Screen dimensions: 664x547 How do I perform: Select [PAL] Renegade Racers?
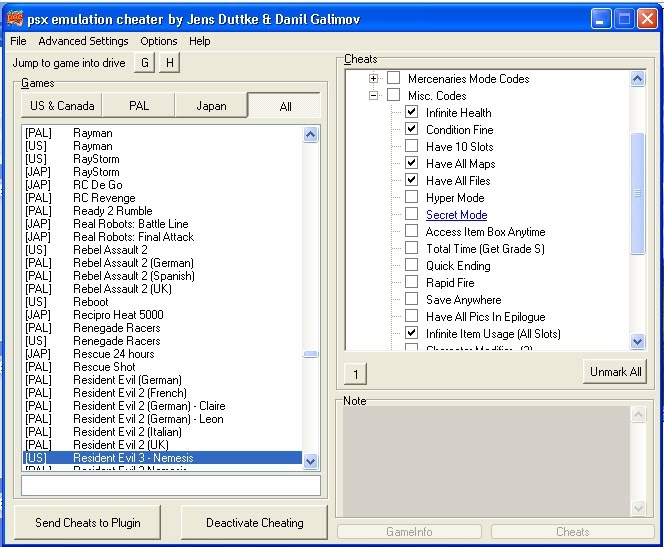pos(163,328)
